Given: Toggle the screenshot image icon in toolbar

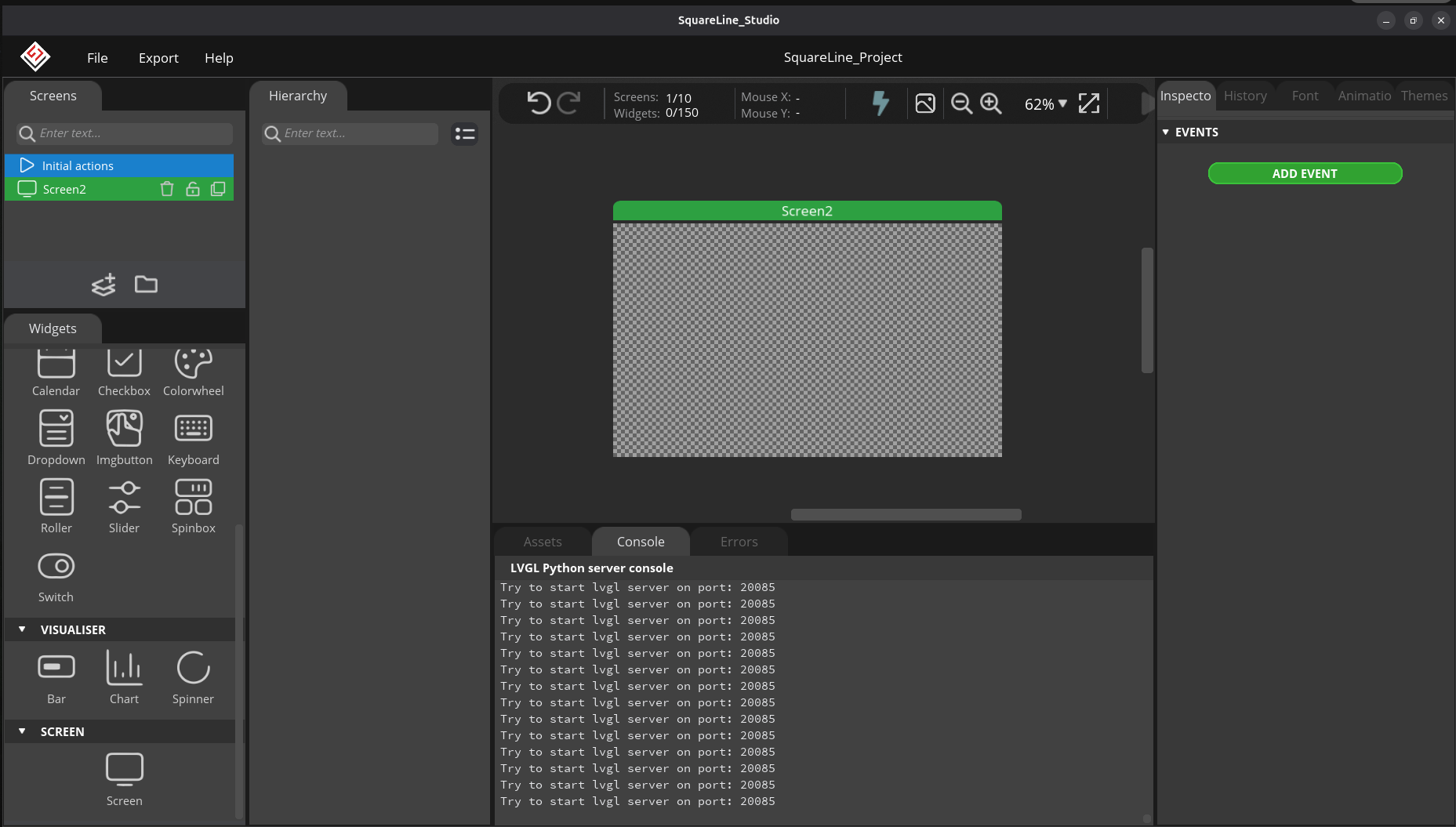Looking at the screenshot, I should click(925, 103).
